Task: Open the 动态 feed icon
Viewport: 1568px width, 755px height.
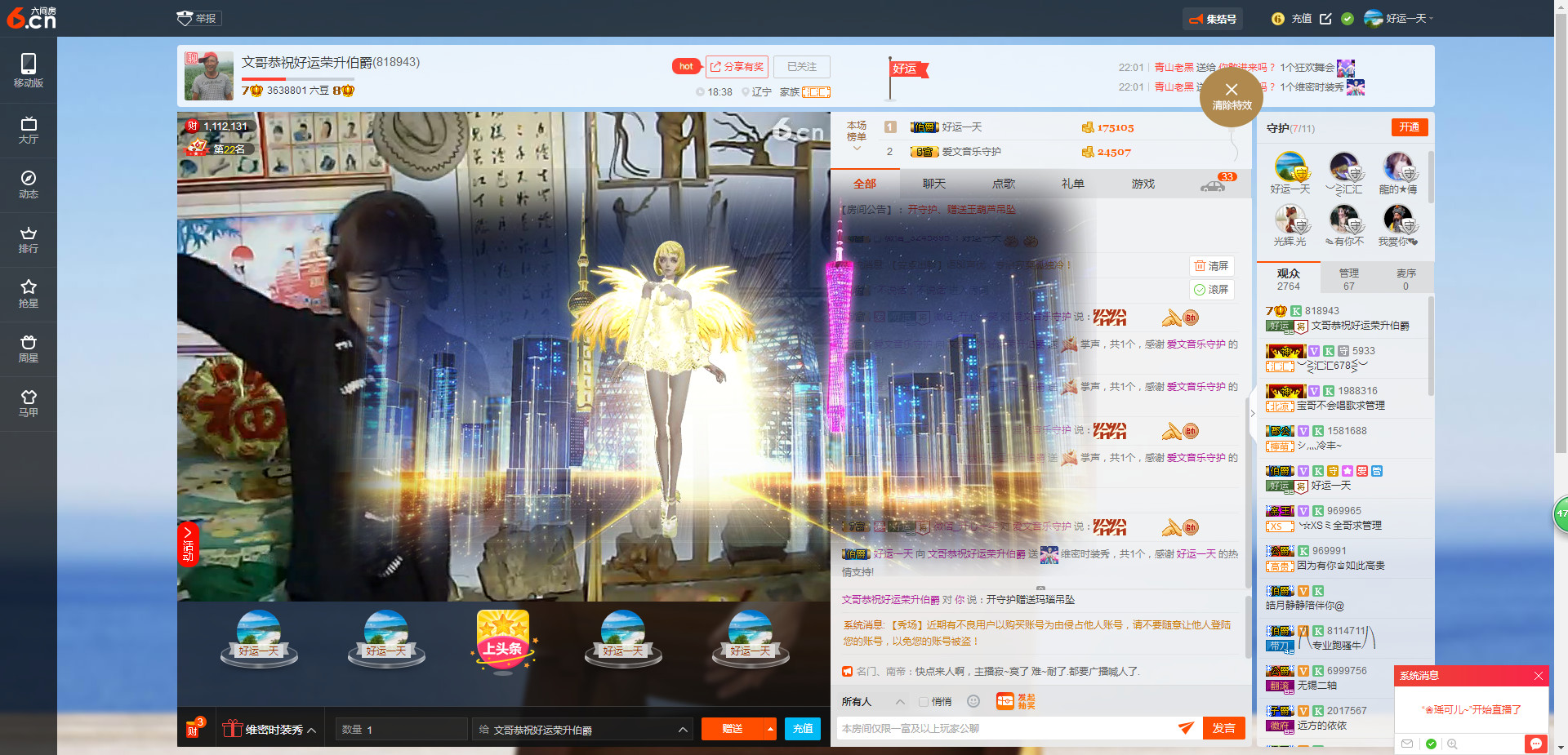Action: [x=29, y=185]
